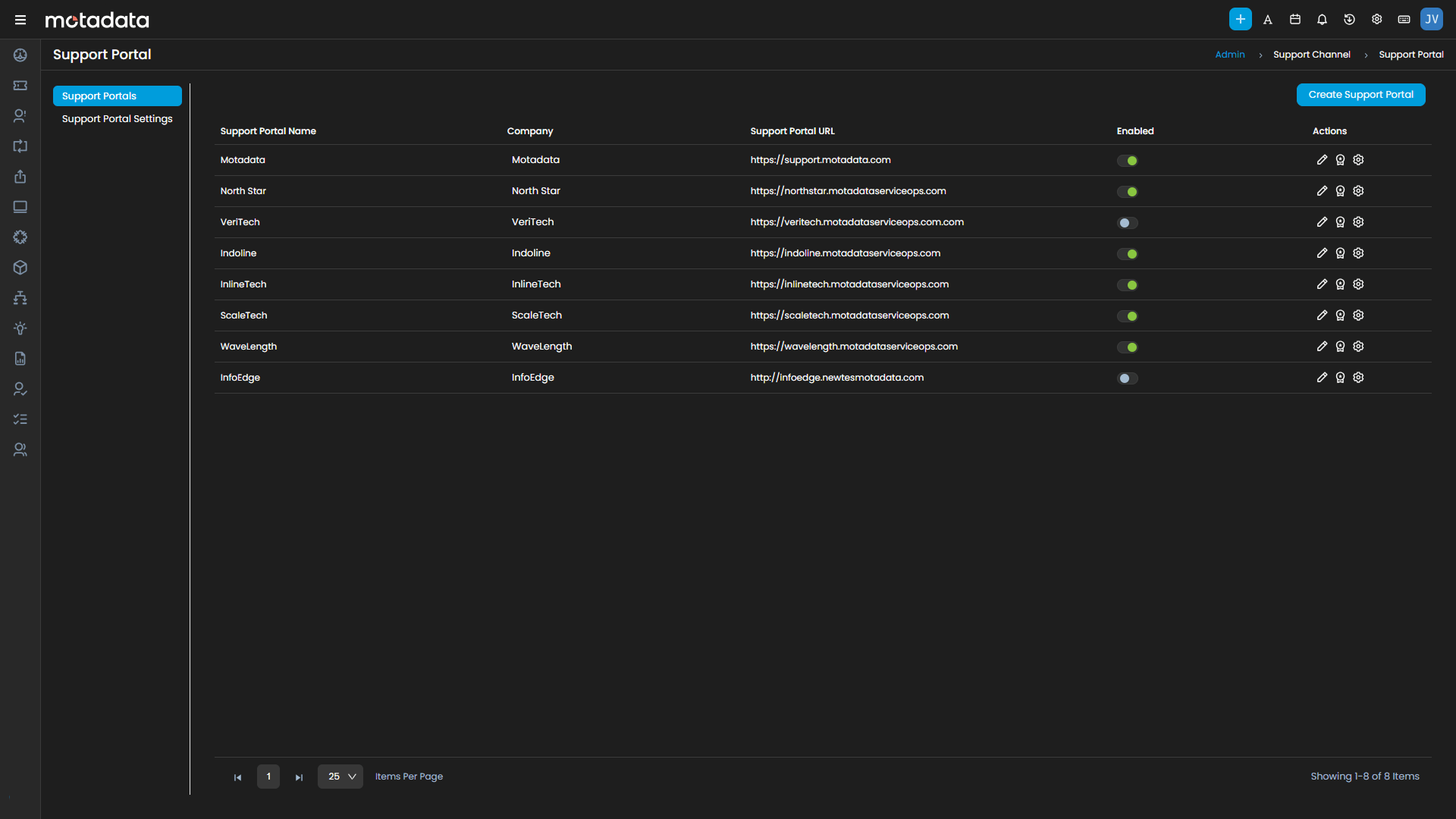The width and height of the screenshot is (1456, 819).
Task: Open the WaveLength portal URL link
Action: click(854, 346)
